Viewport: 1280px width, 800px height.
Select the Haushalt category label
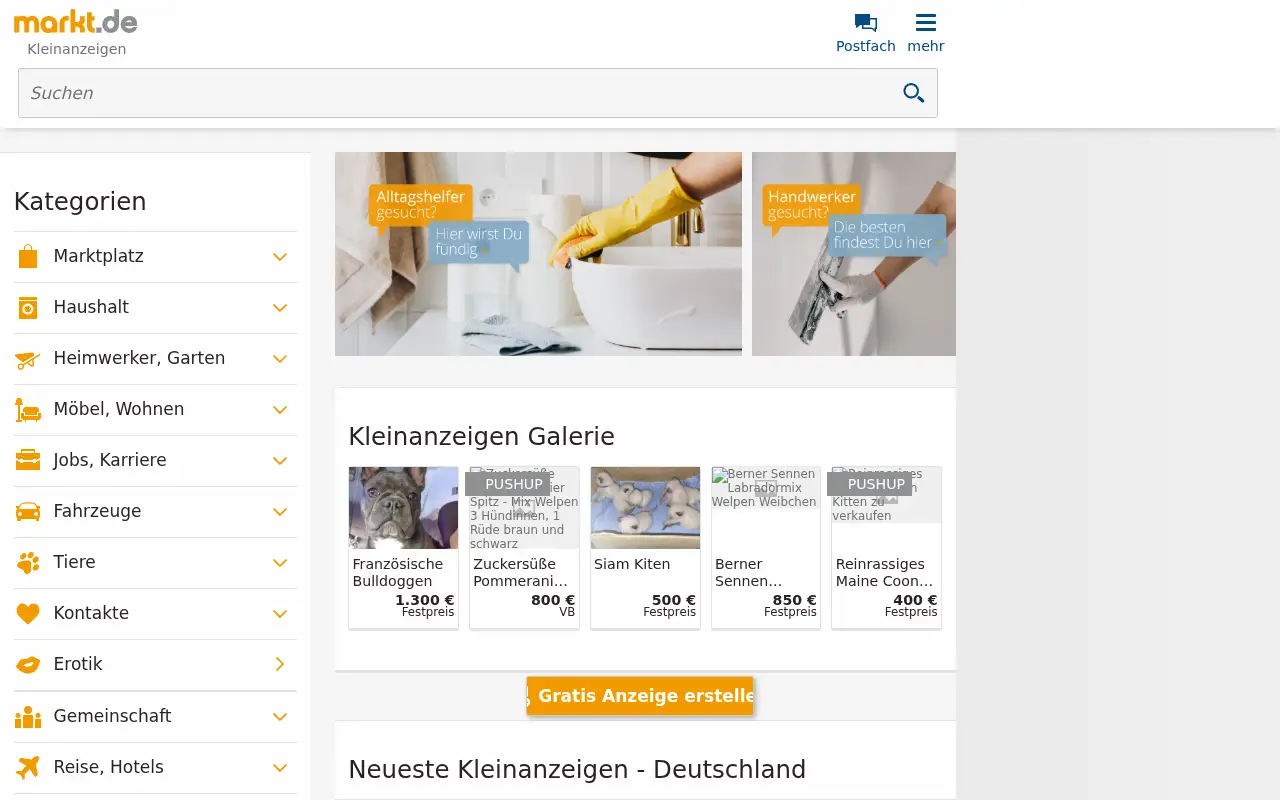tap(91, 307)
